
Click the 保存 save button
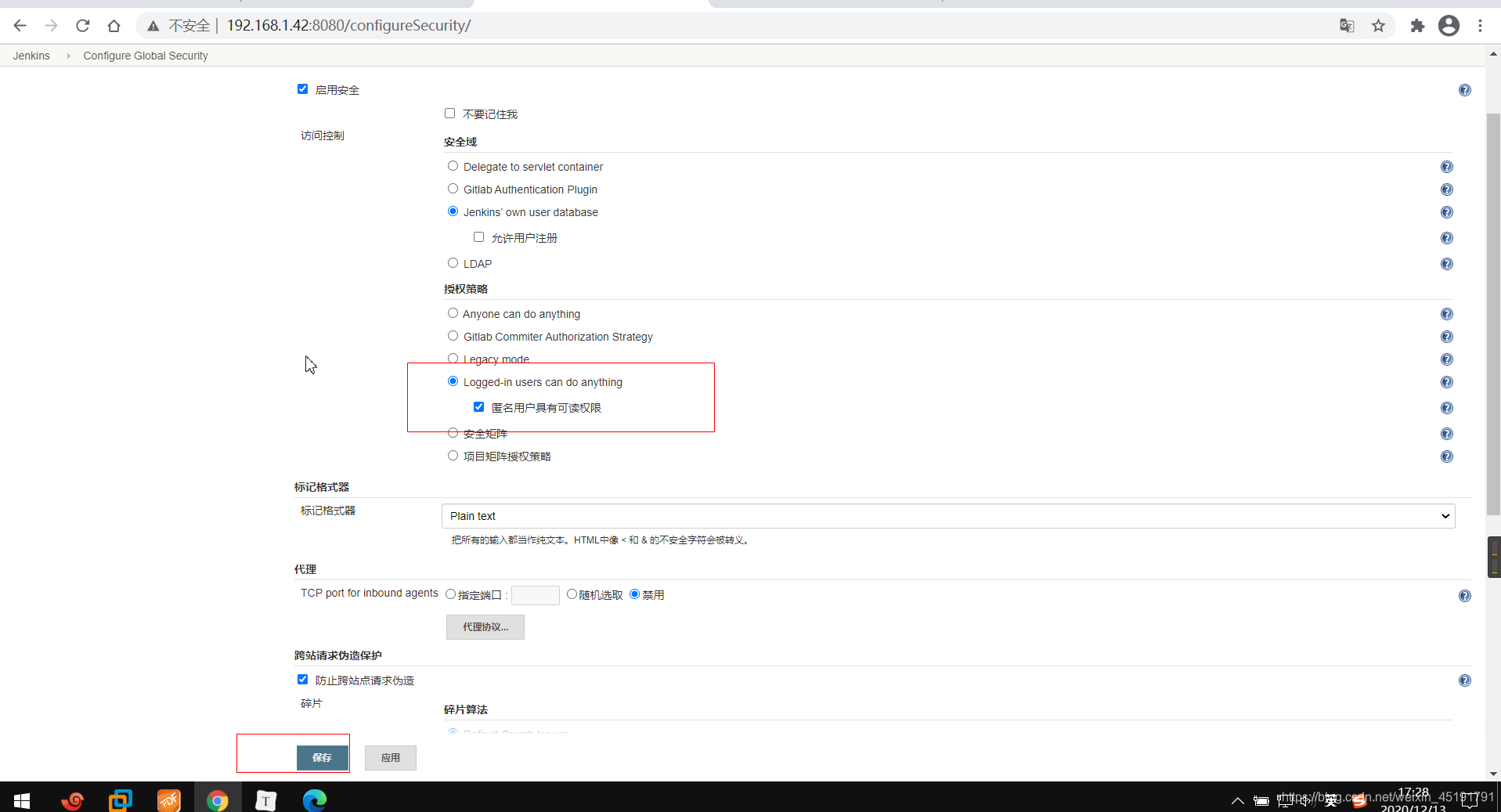pos(323,758)
